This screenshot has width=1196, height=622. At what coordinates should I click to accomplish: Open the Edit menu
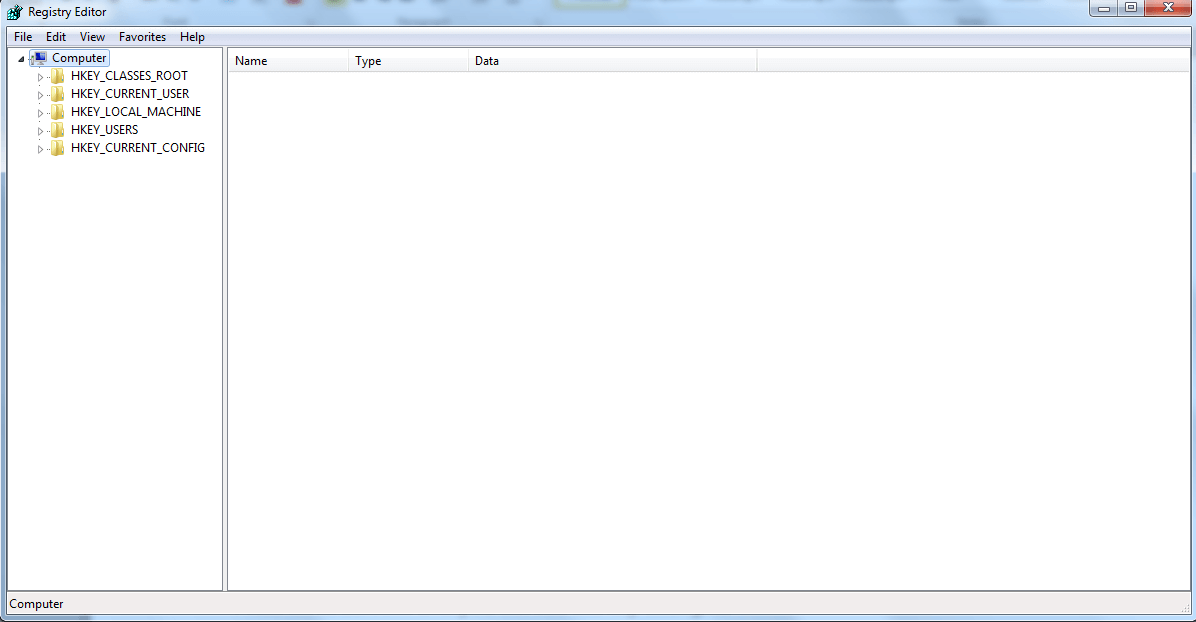tap(56, 37)
